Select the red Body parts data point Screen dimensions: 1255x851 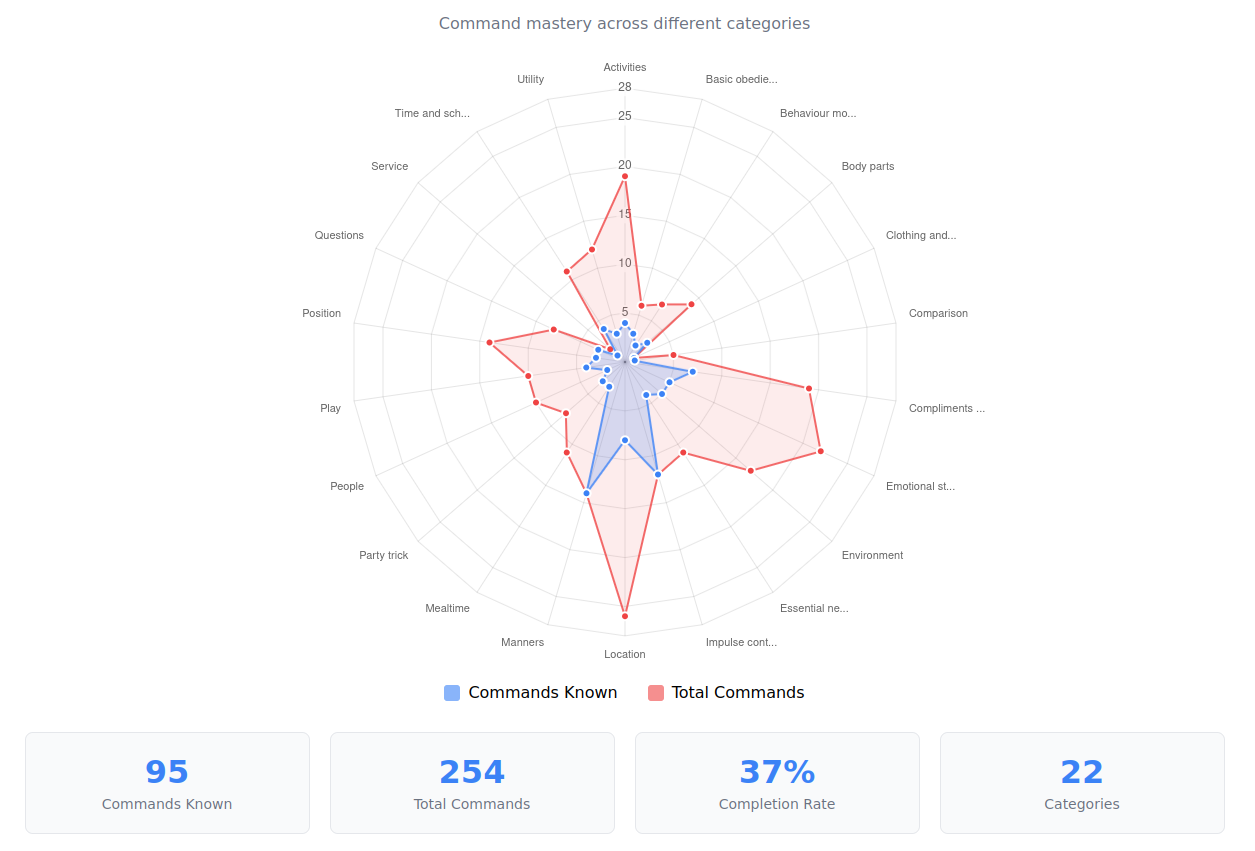coord(691,304)
